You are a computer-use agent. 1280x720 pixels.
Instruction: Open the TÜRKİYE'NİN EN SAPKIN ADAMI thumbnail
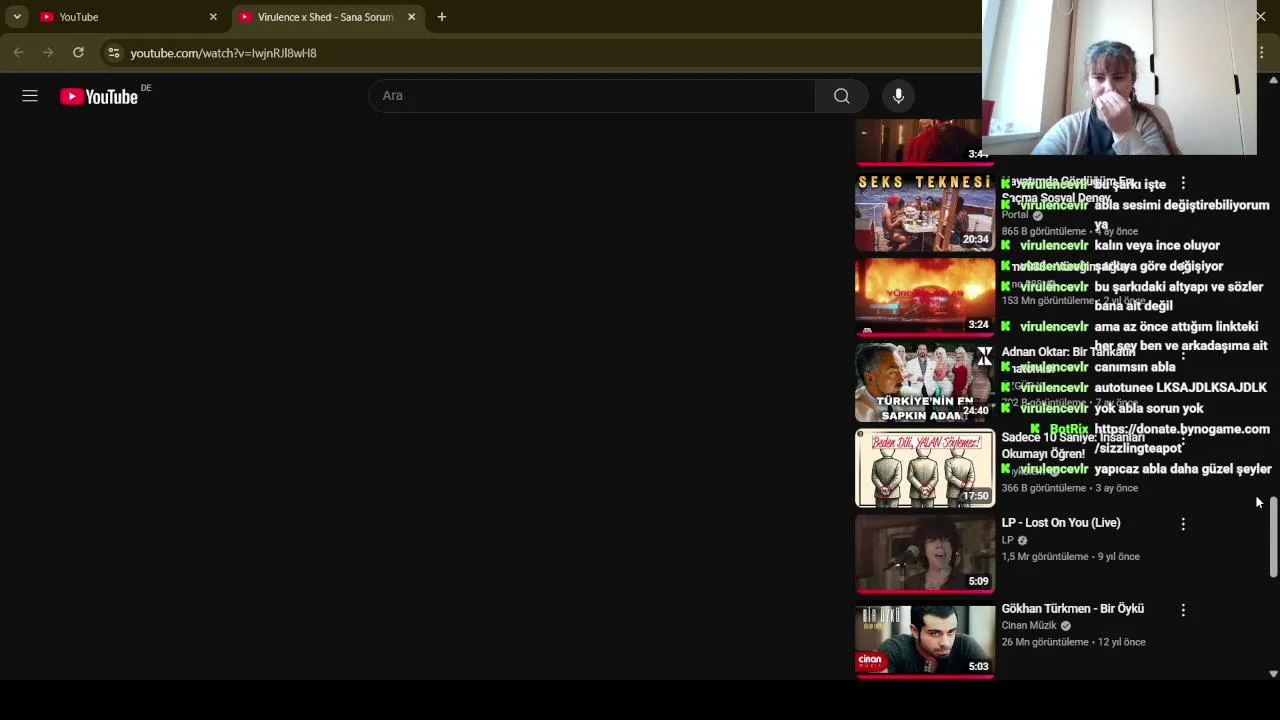(x=925, y=383)
